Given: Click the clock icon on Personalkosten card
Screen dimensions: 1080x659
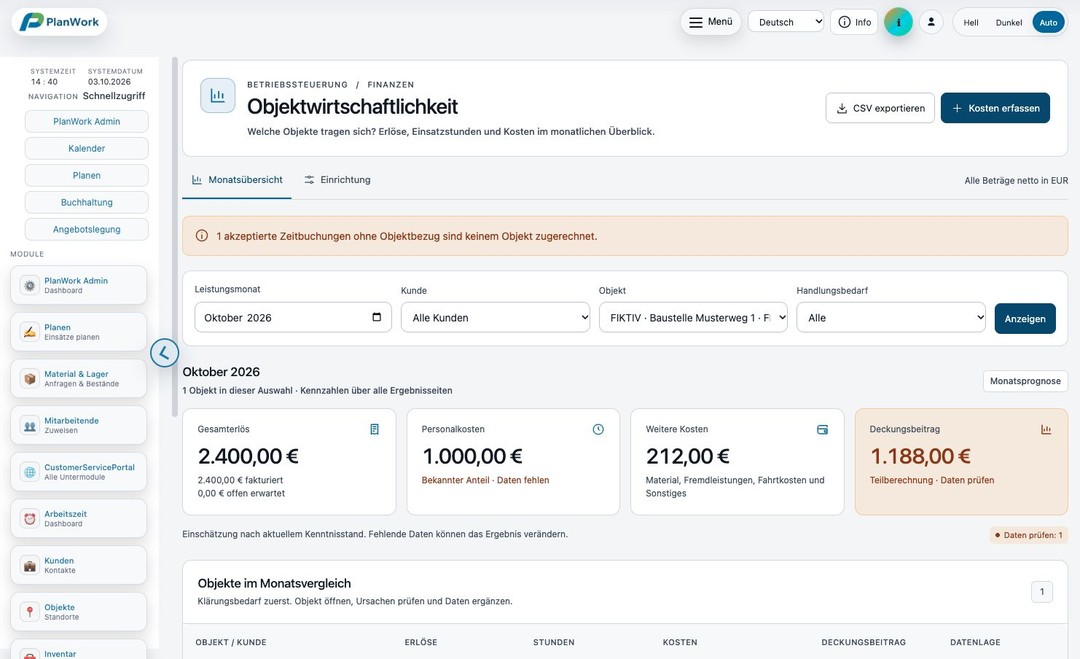Looking at the screenshot, I should (x=599, y=429).
